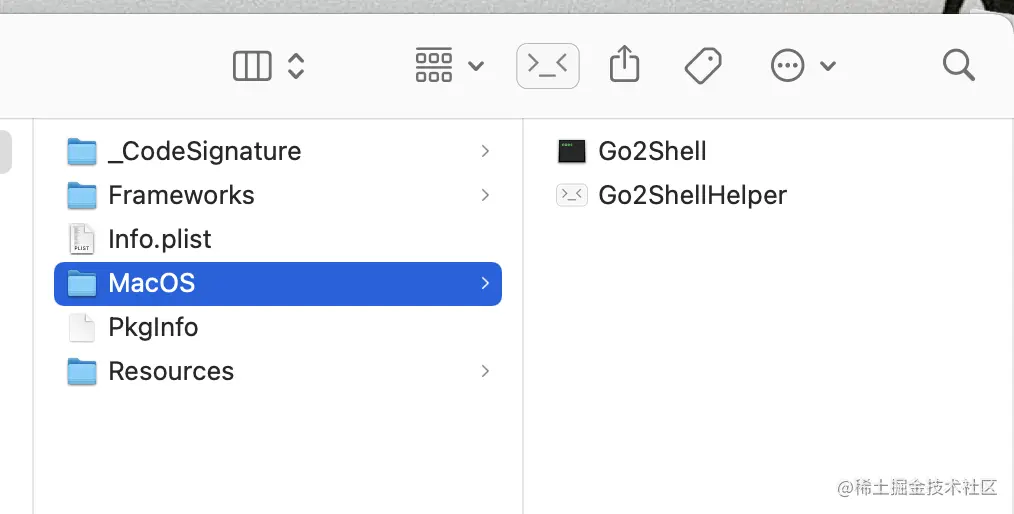Screen dimensions: 1014x514
Task: Select the Go2Shell executable file
Action: [x=652, y=151]
